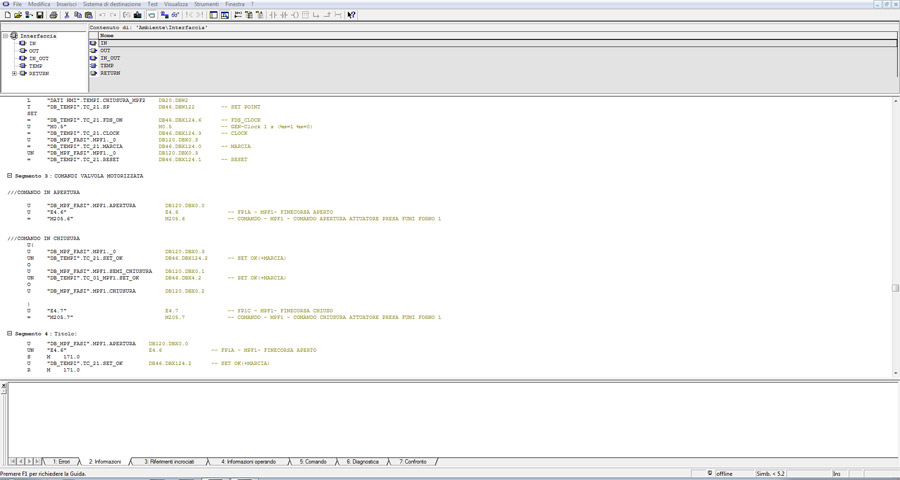Open the 3: Riferimenti incrociati tab
The width and height of the screenshot is (900, 480).
172,462
